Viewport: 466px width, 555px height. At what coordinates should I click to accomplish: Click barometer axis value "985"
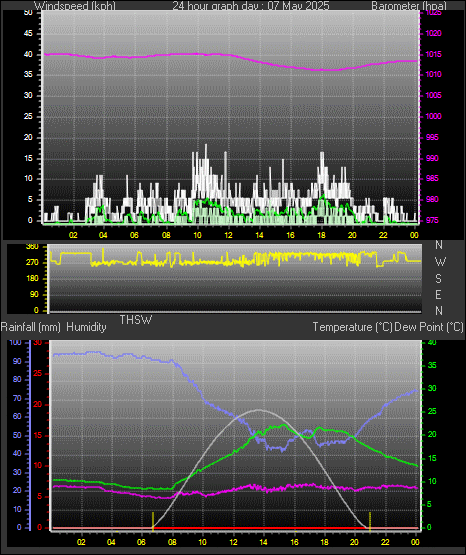click(432, 178)
